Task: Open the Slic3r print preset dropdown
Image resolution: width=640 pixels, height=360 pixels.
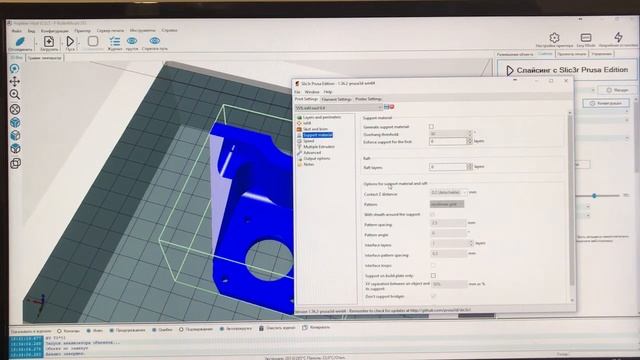Action: pyautogui.click(x=339, y=108)
